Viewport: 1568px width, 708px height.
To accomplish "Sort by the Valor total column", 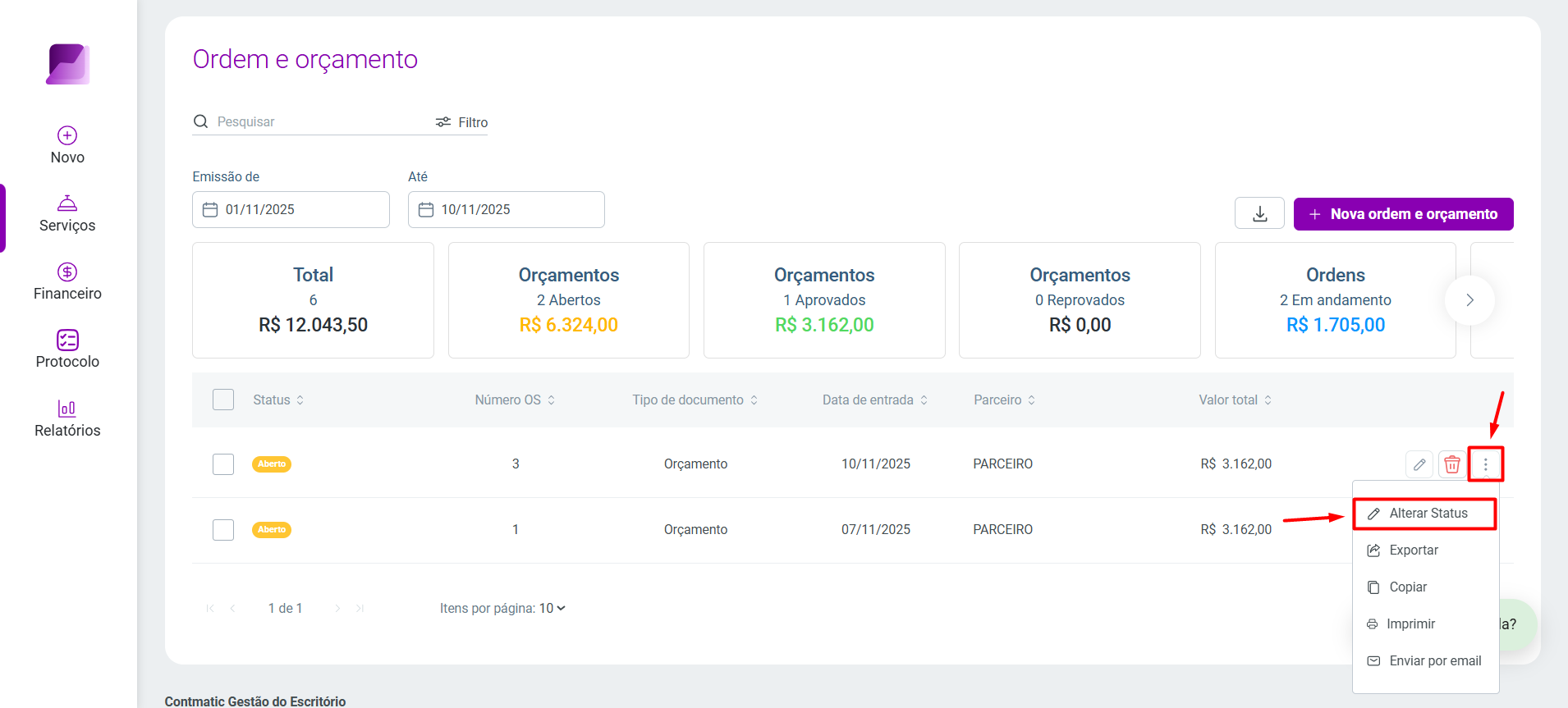I will click(1235, 400).
